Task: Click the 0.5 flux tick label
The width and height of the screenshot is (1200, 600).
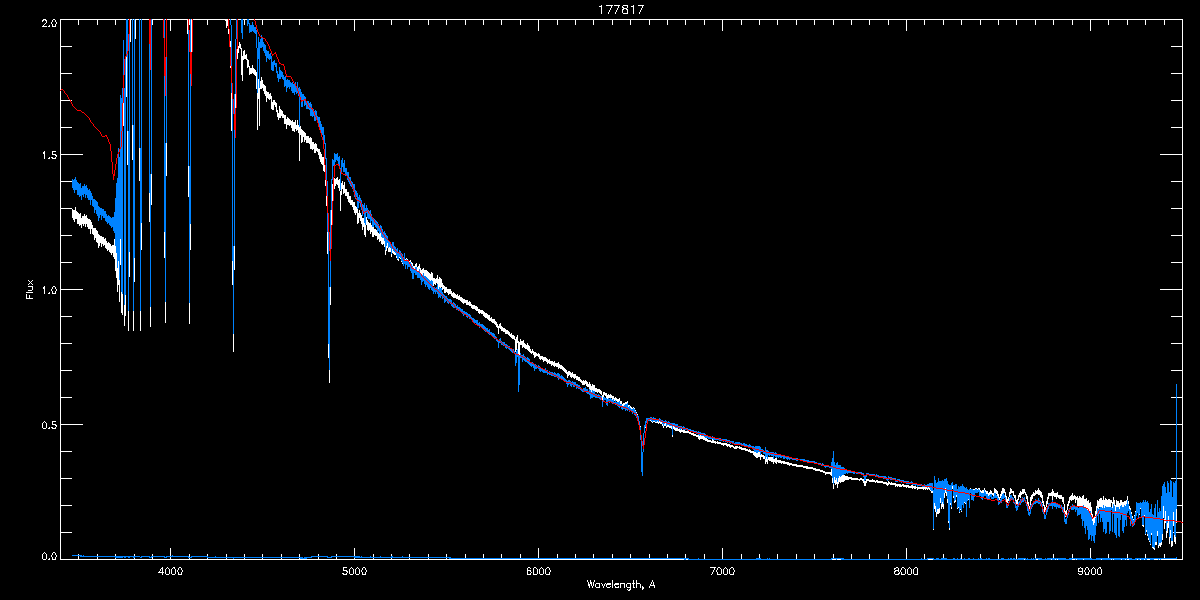Action: click(x=48, y=424)
